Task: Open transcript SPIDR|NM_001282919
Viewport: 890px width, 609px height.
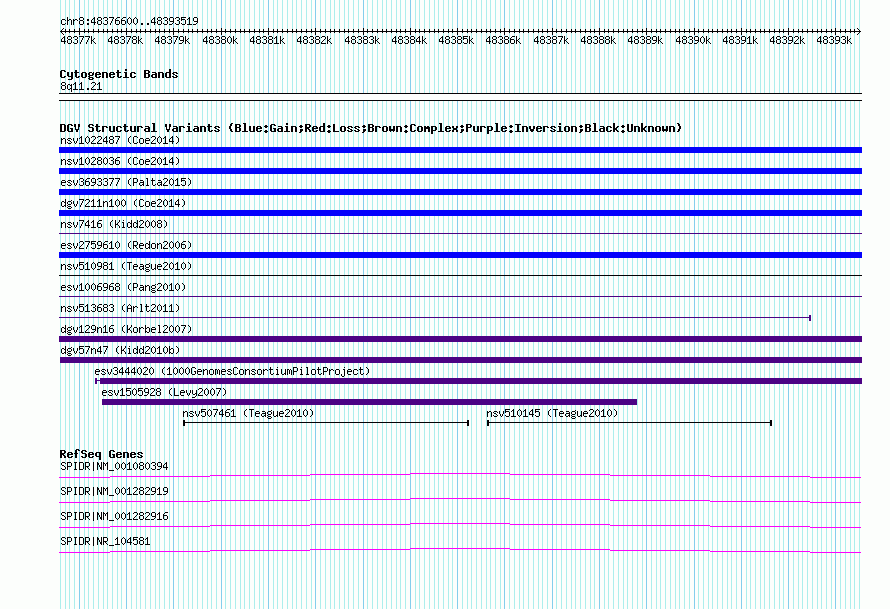Action: (114, 492)
